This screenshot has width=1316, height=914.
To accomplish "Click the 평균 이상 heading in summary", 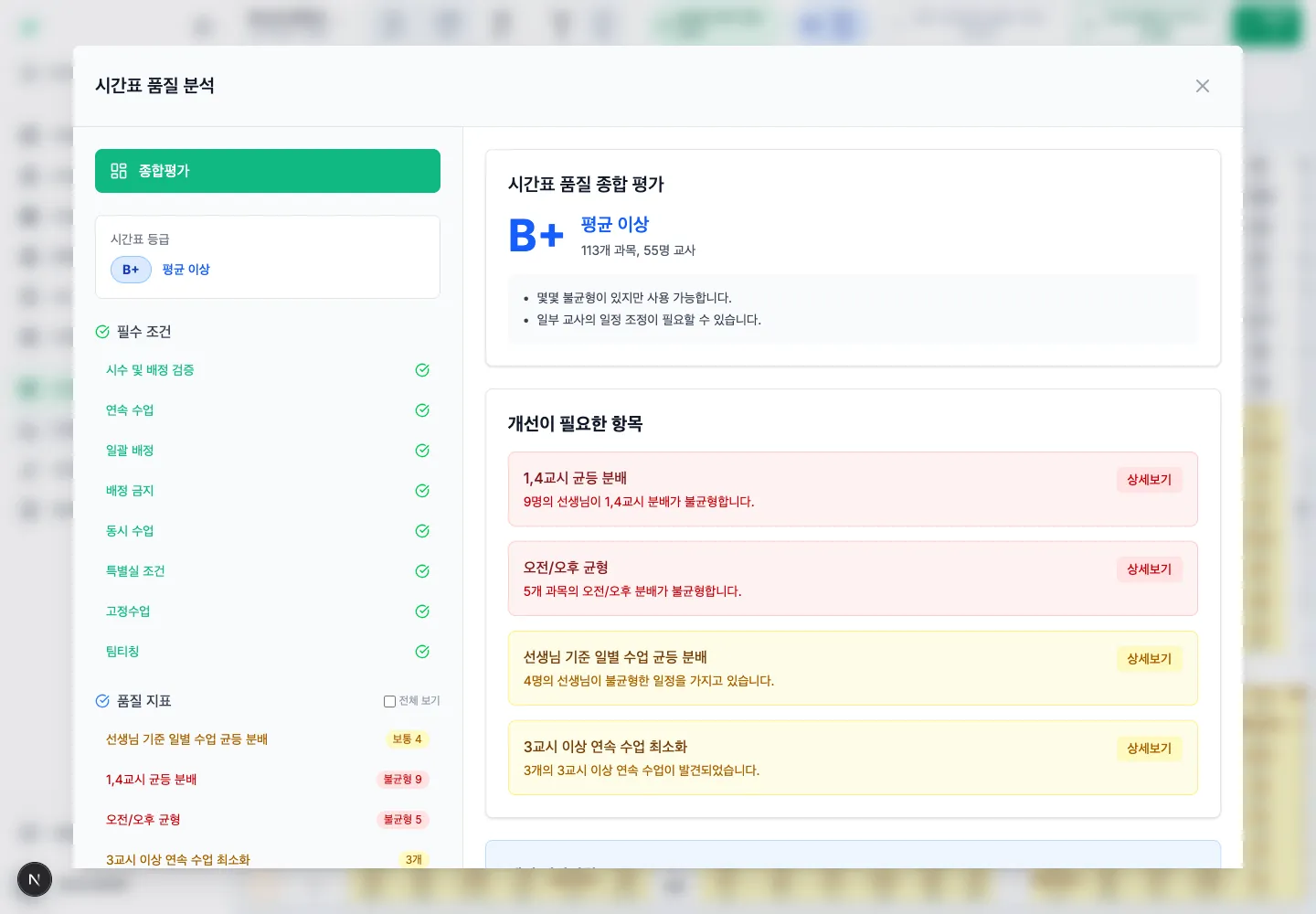I will tap(615, 225).
